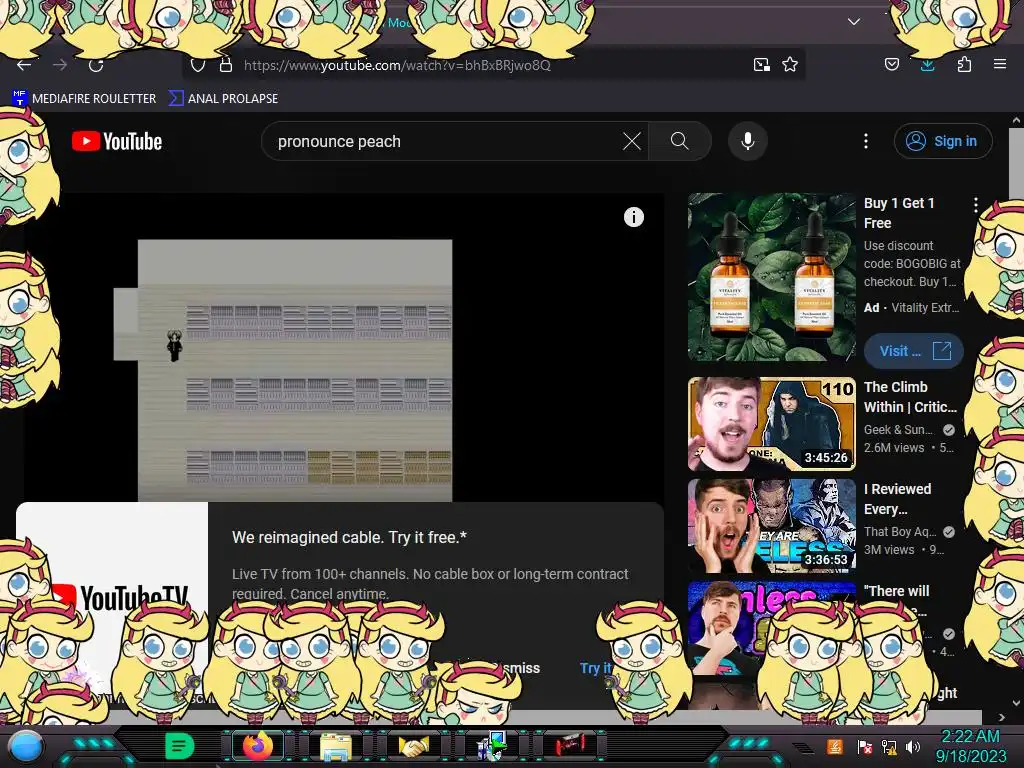Go to YouTube home via logo

(x=117, y=141)
